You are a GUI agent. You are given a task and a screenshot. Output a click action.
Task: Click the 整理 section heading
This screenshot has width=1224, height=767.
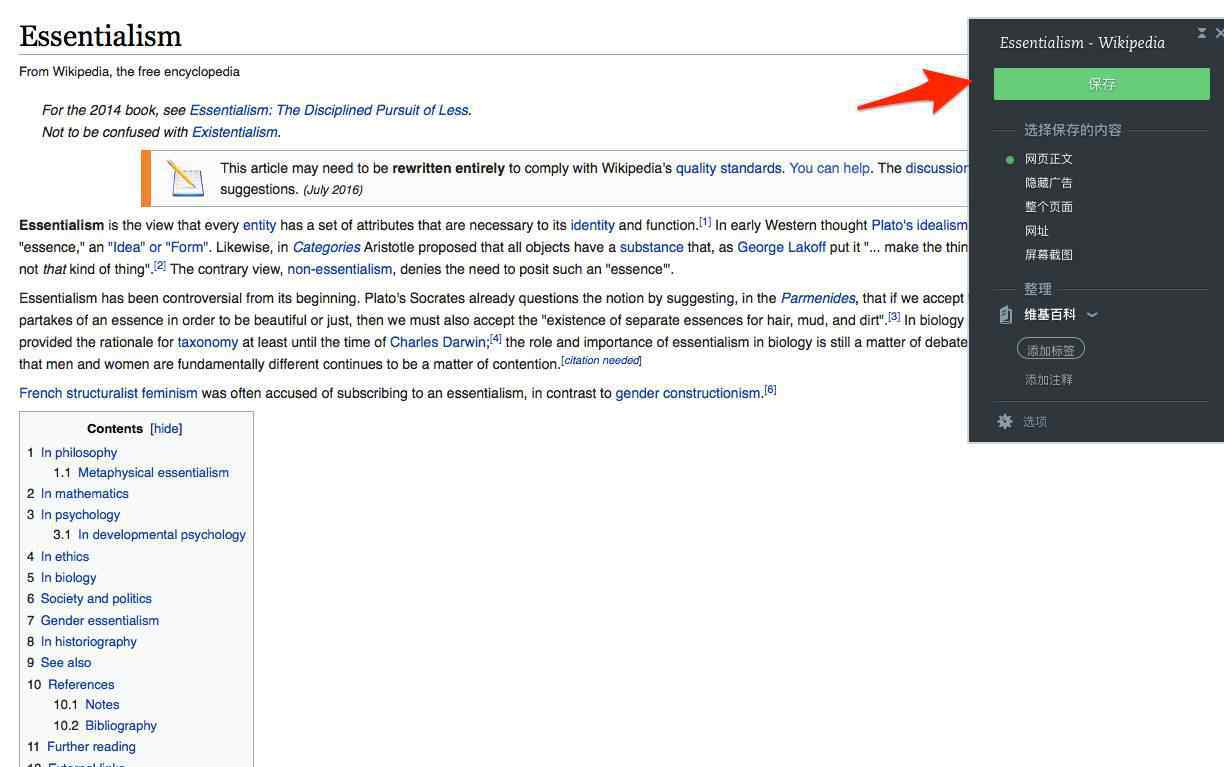pyautogui.click(x=1038, y=289)
